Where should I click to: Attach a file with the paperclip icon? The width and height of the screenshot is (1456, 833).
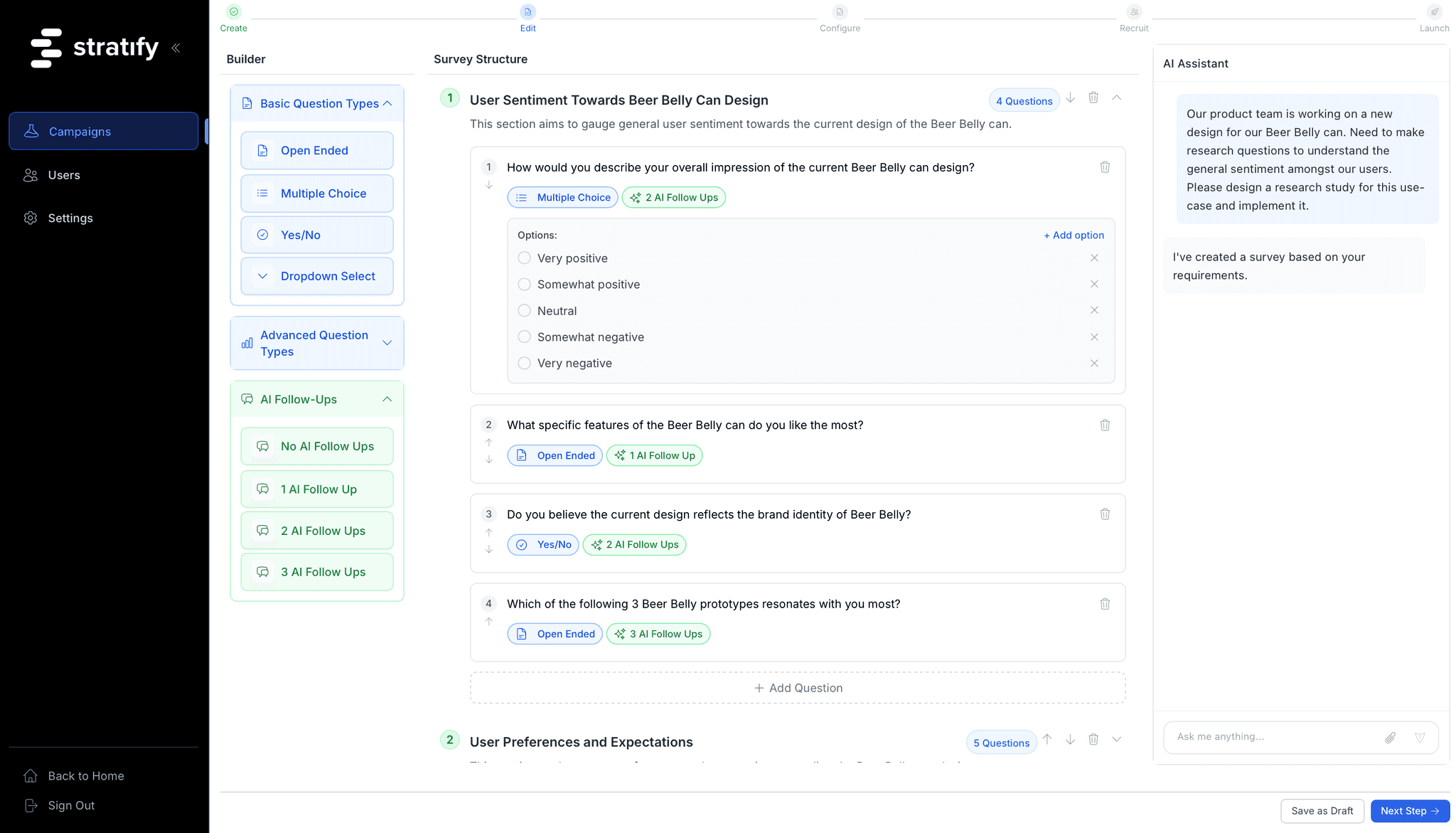pyautogui.click(x=1391, y=738)
